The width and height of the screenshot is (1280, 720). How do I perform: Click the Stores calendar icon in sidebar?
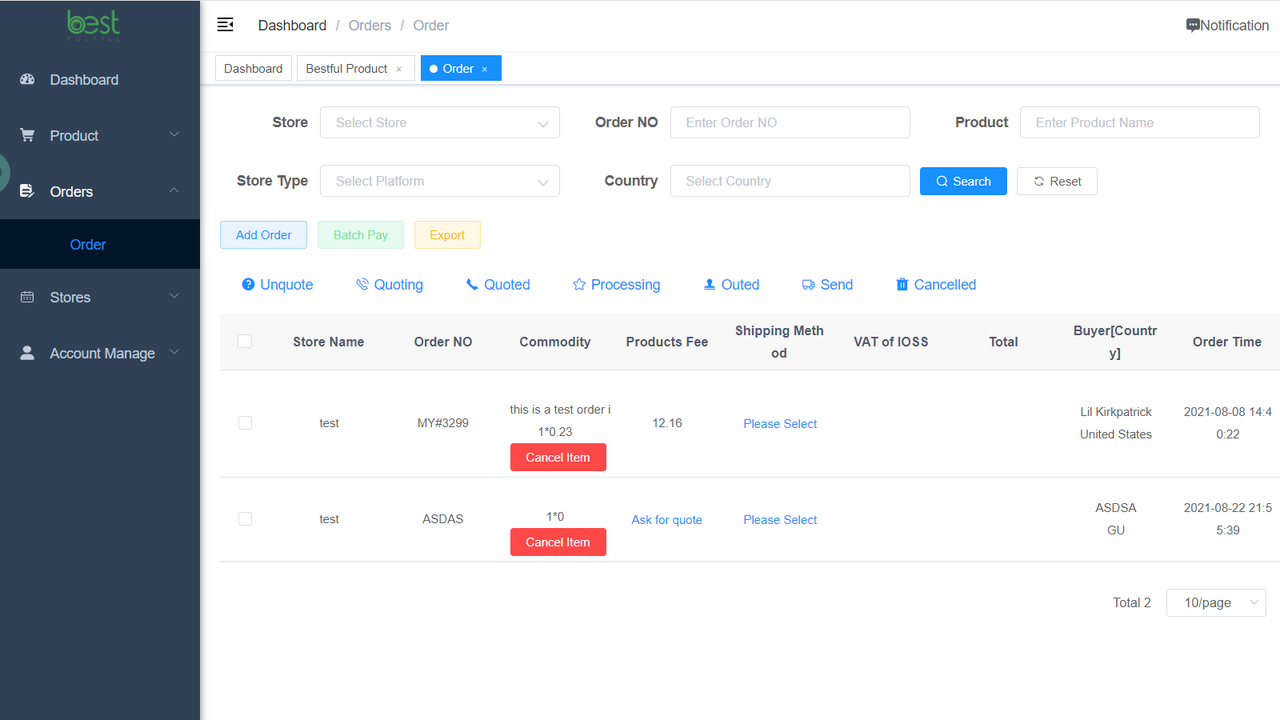pyautogui.click(x=27, y=297)
